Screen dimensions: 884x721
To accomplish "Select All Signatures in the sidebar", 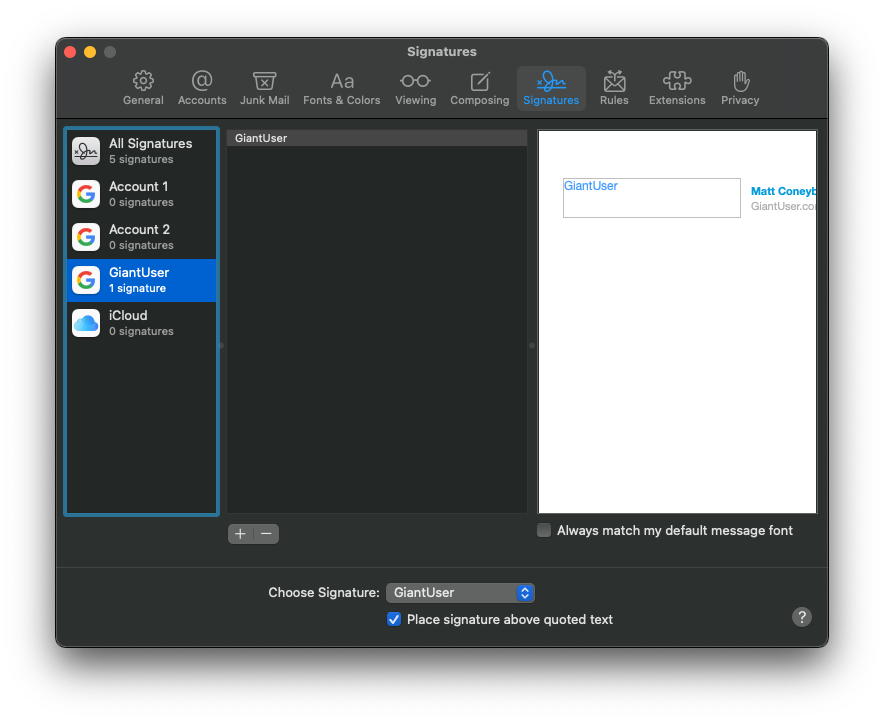I will click(x=141, y=151).
